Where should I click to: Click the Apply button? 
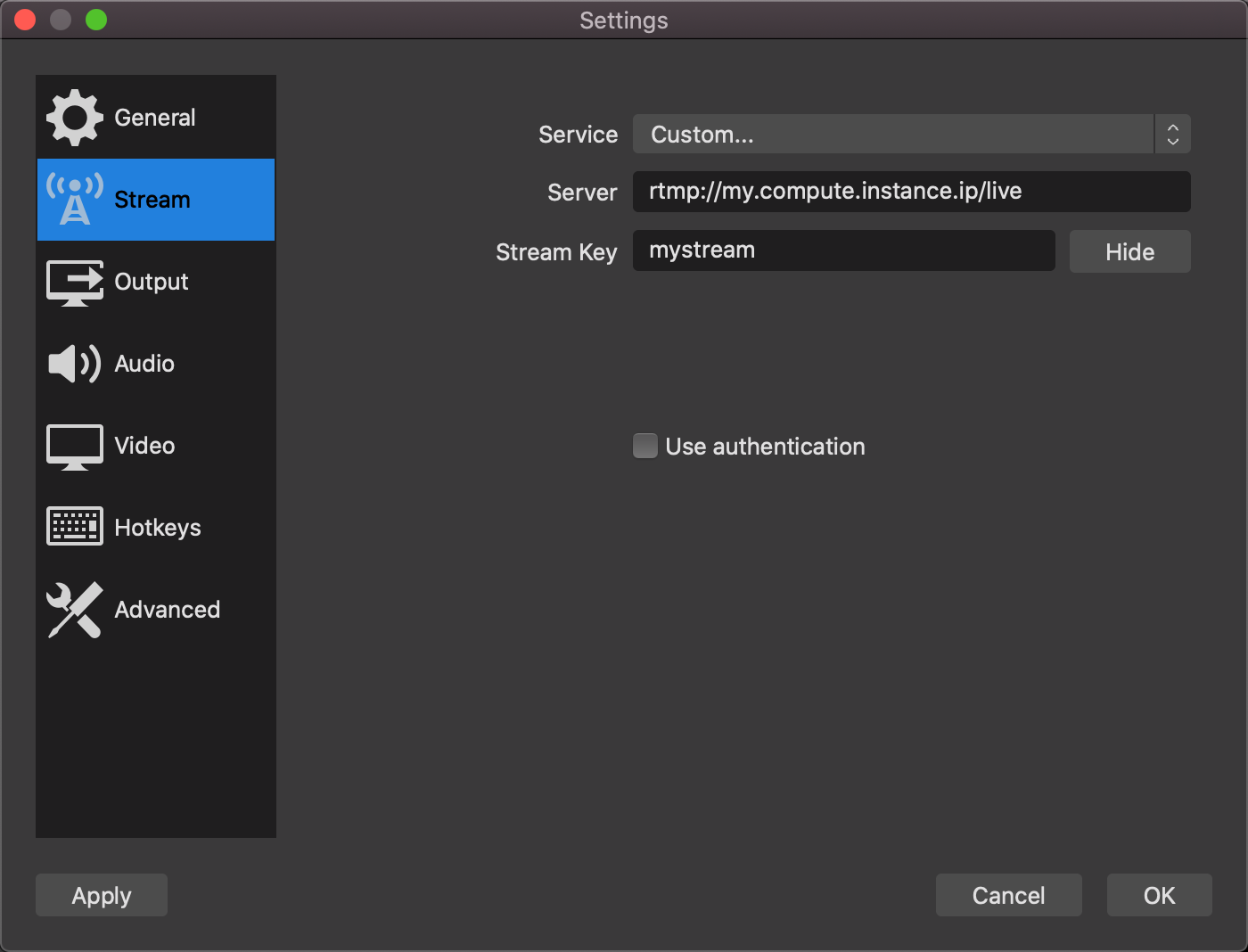click(x=102, y=895)
